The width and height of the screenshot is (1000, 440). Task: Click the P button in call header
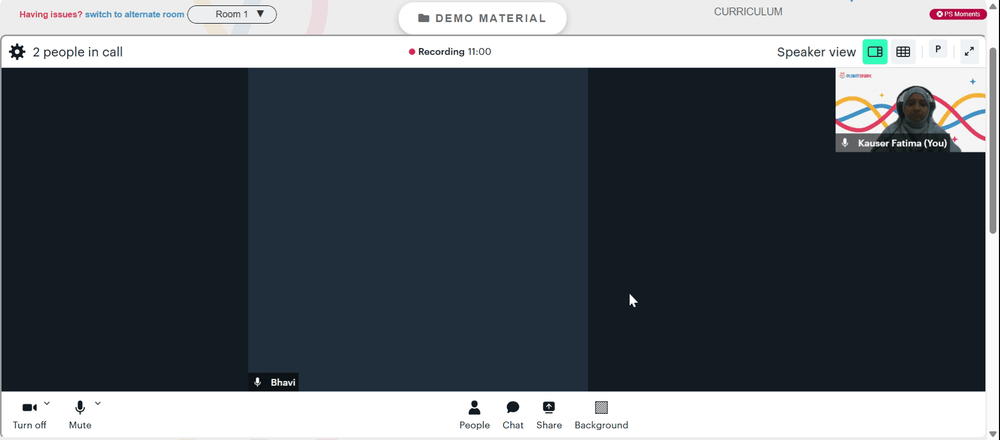point(938,49)
